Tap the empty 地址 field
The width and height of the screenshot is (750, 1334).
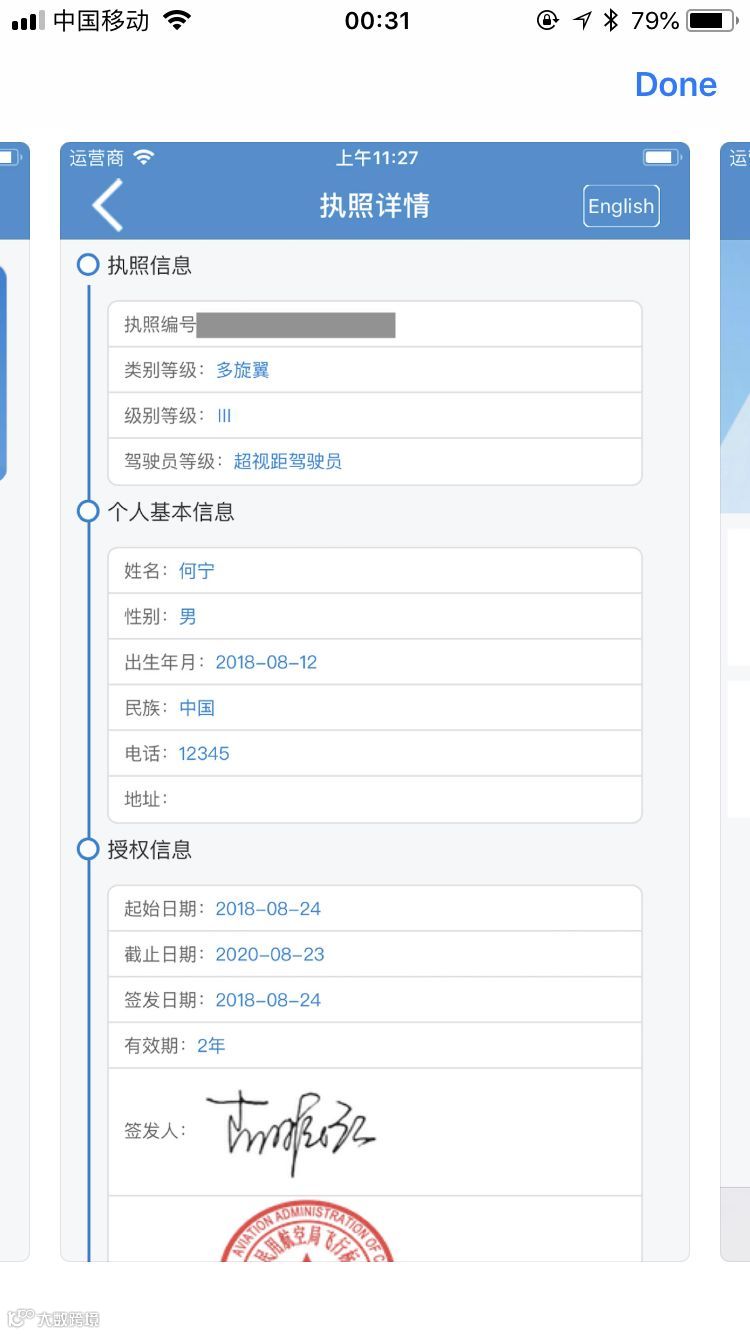pyautogui.click(x=375, y=799)
